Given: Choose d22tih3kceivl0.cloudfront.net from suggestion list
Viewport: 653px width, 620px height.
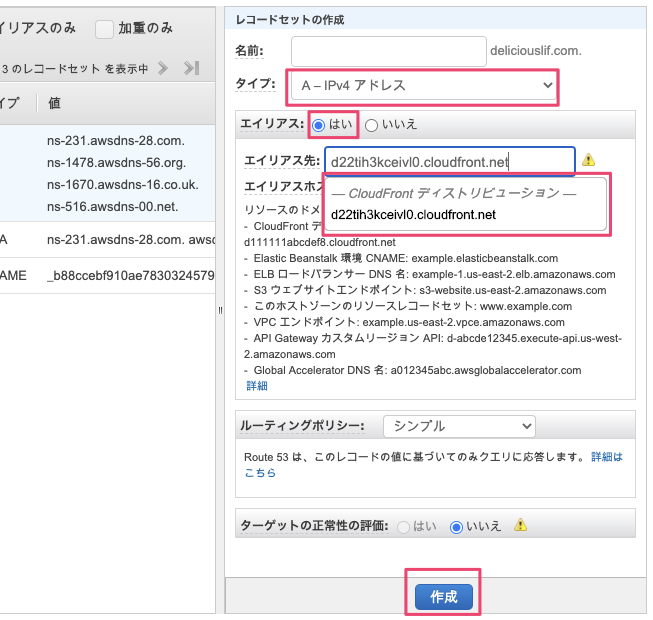Looking at the screenshot, I should (412, 214).
